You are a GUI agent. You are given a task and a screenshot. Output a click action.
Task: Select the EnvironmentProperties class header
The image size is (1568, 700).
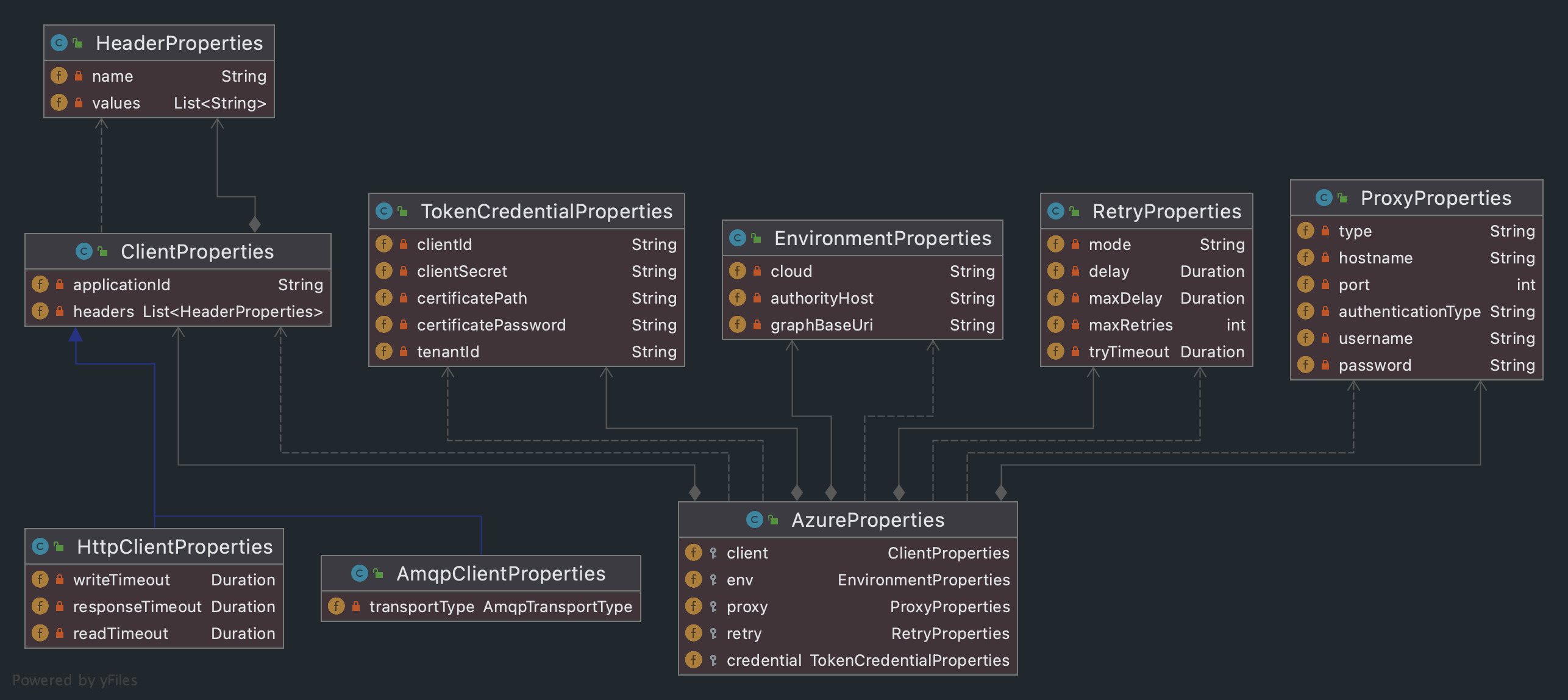pyautogui.click(x=882, y=238)
